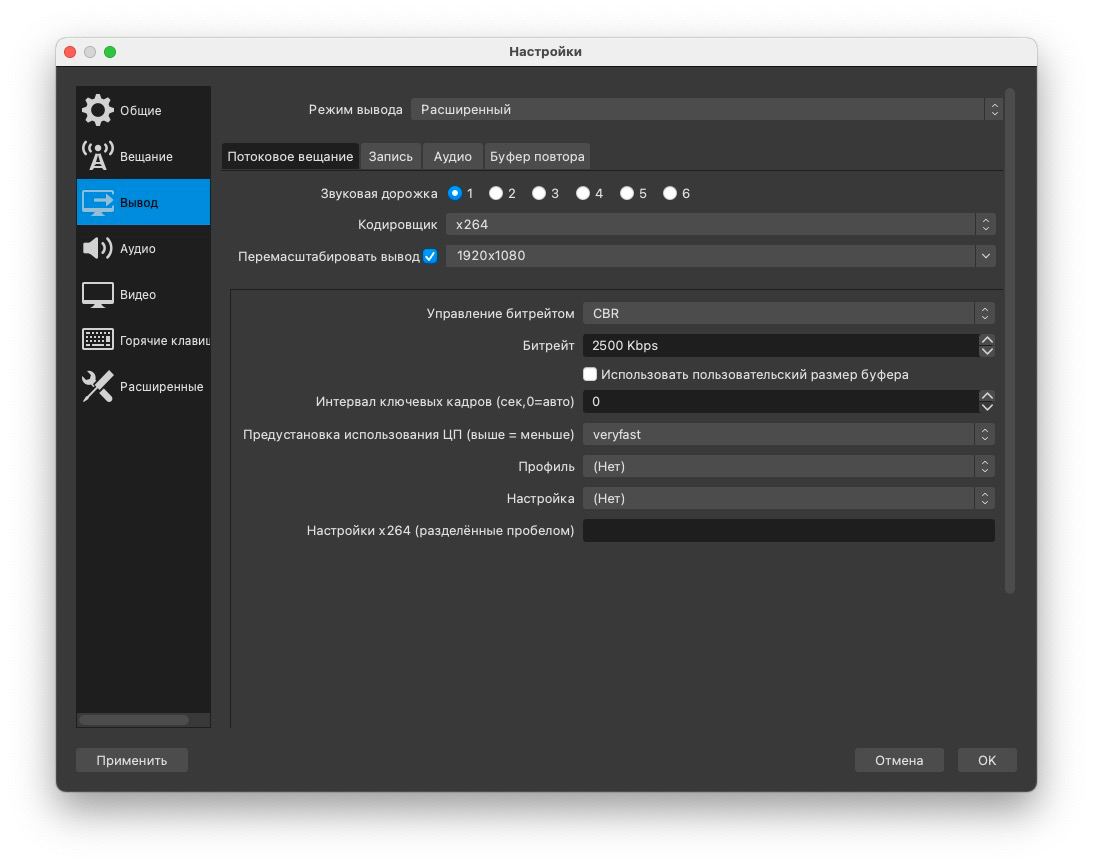Open Видео section via monitor icon
The width and height of the screenshot is (1093, 866).
[x=98, y=294]
